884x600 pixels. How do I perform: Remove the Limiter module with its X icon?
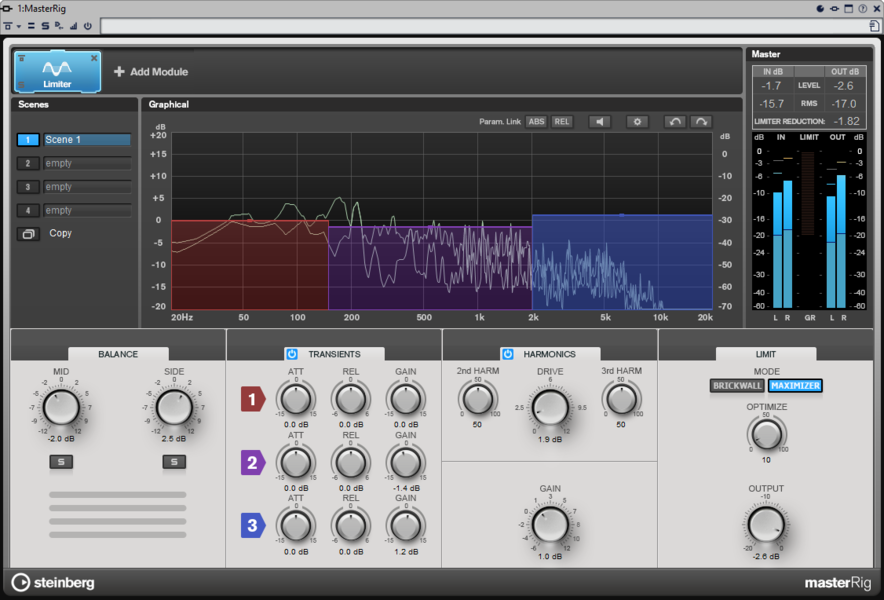click(94, 58)
